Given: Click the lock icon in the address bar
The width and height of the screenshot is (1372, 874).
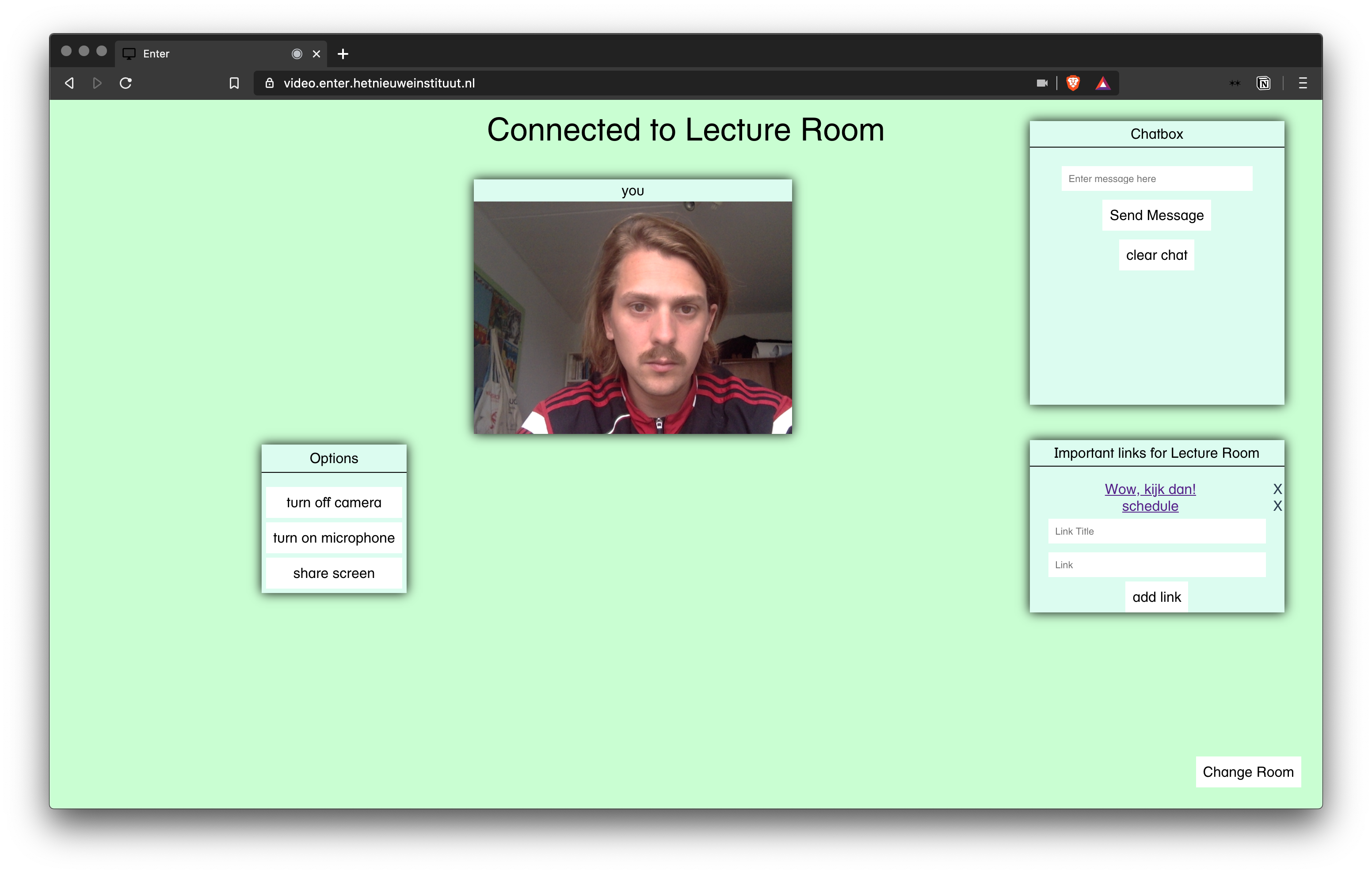Looking at the screenshot, I should (x=270, y=83).
